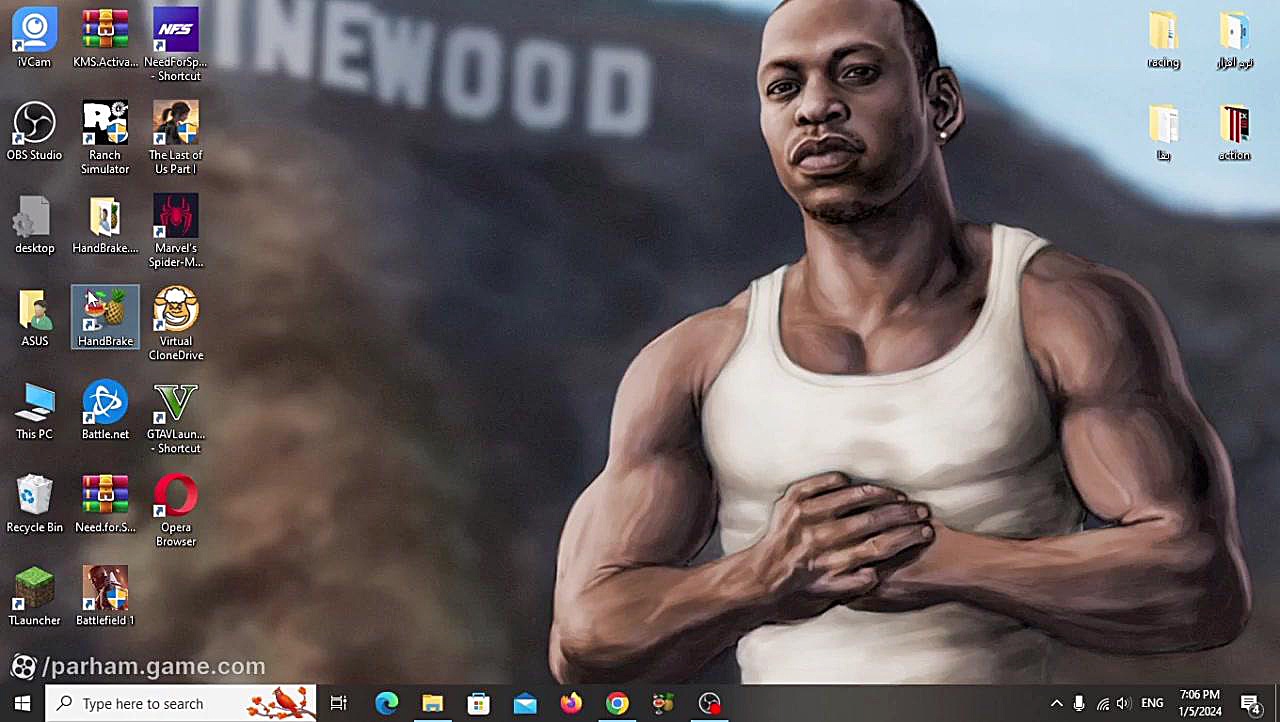Select the Virtual CloneDrive icon
The width and height of the screenshot is (1280, 722).
click(x=176, y=324)
